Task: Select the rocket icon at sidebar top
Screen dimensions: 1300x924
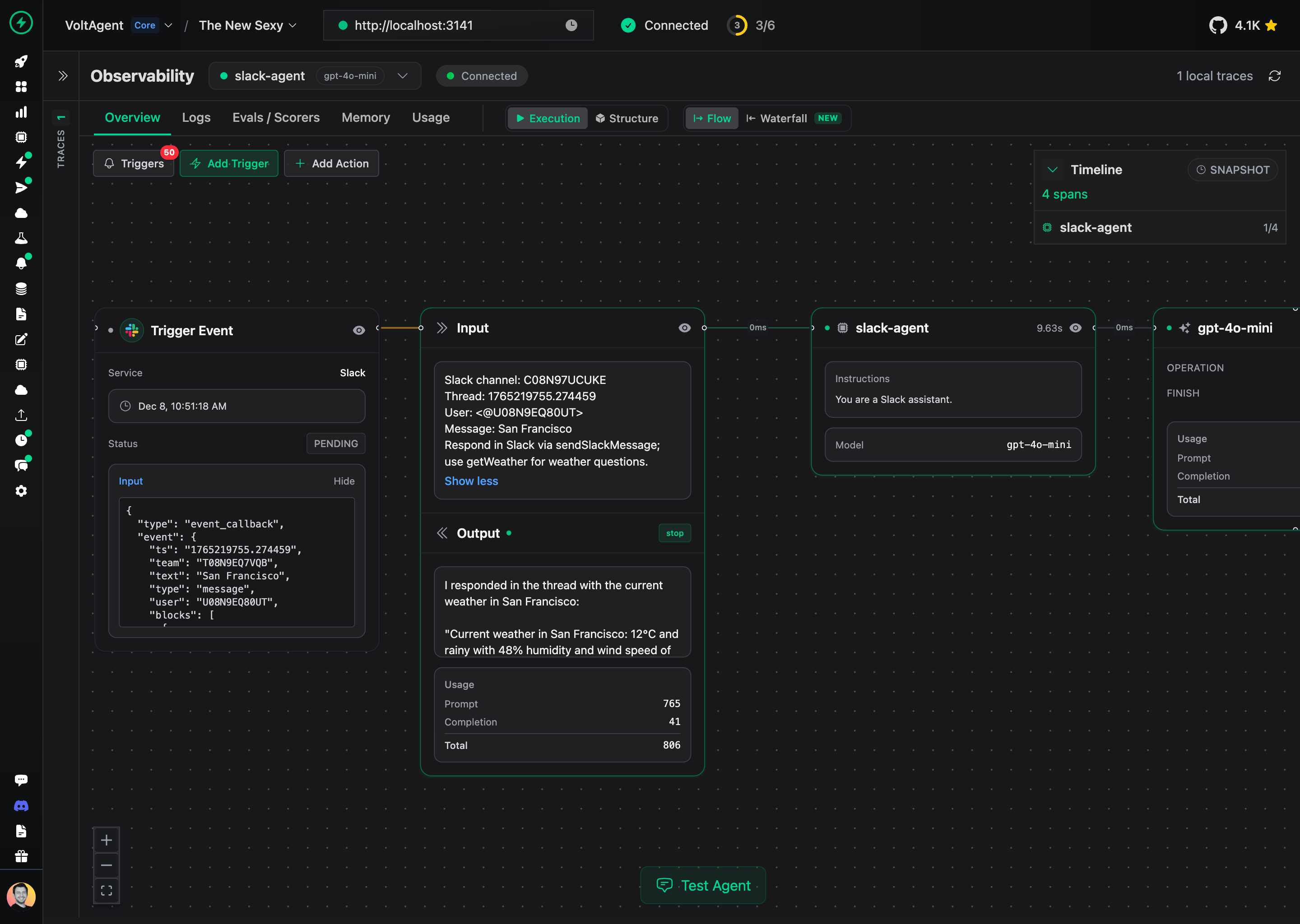Action: (21, 62)
